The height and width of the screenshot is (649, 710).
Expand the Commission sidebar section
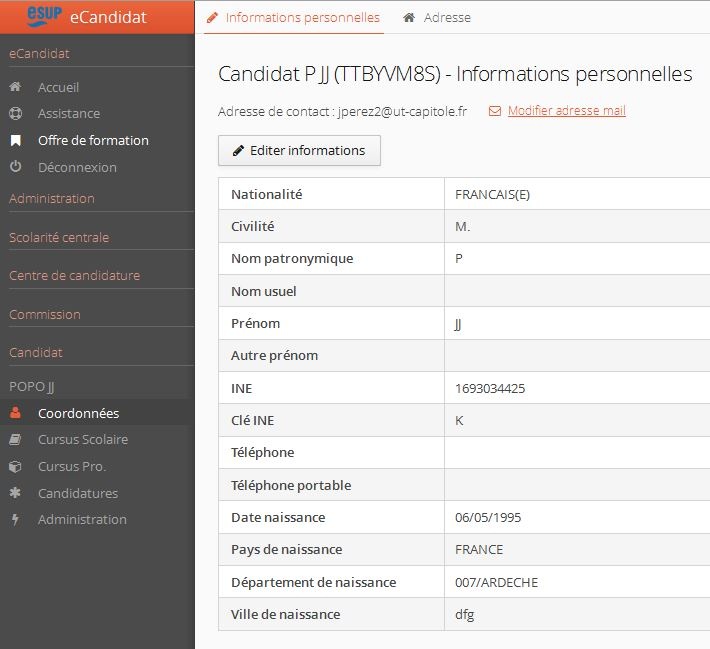click(44, 314)
